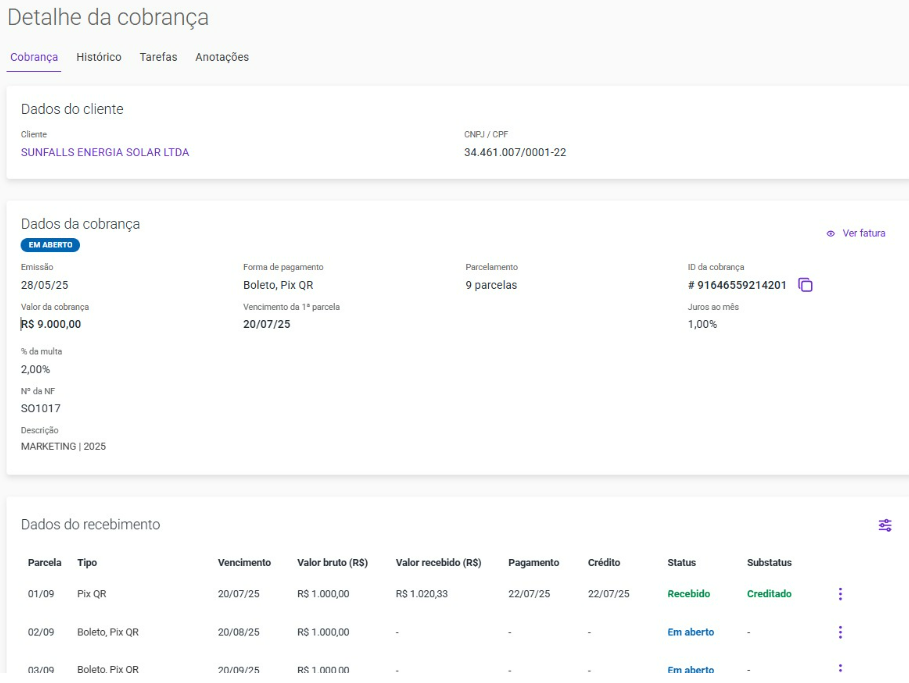Copy the cobrança ID to clipboard
The image size is (909, 683).
805,285
